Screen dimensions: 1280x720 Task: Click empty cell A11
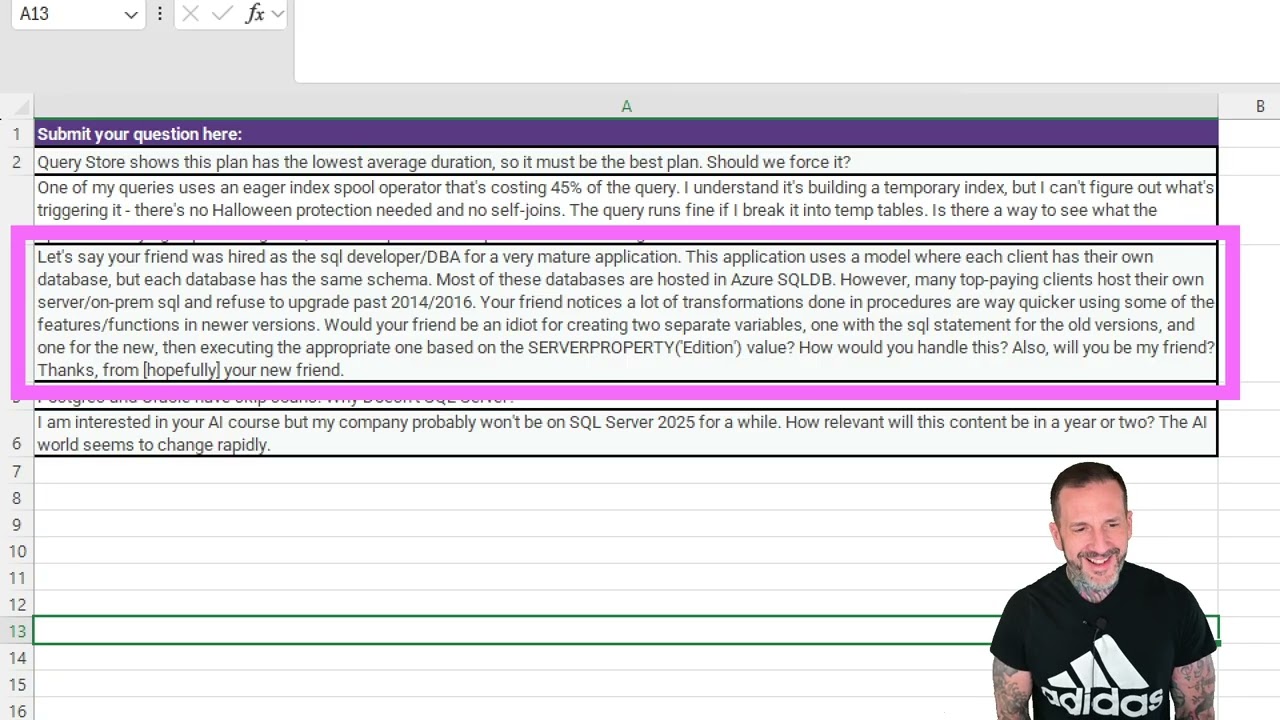(626, 578)
